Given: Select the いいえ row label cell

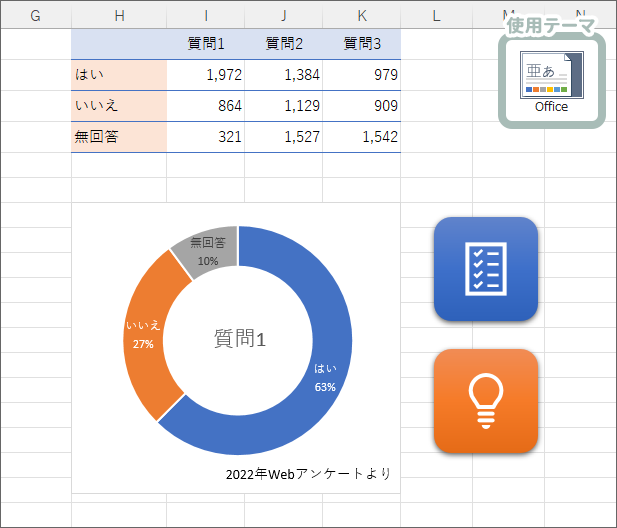Looking at the screenshot, I should click(119, 106).
